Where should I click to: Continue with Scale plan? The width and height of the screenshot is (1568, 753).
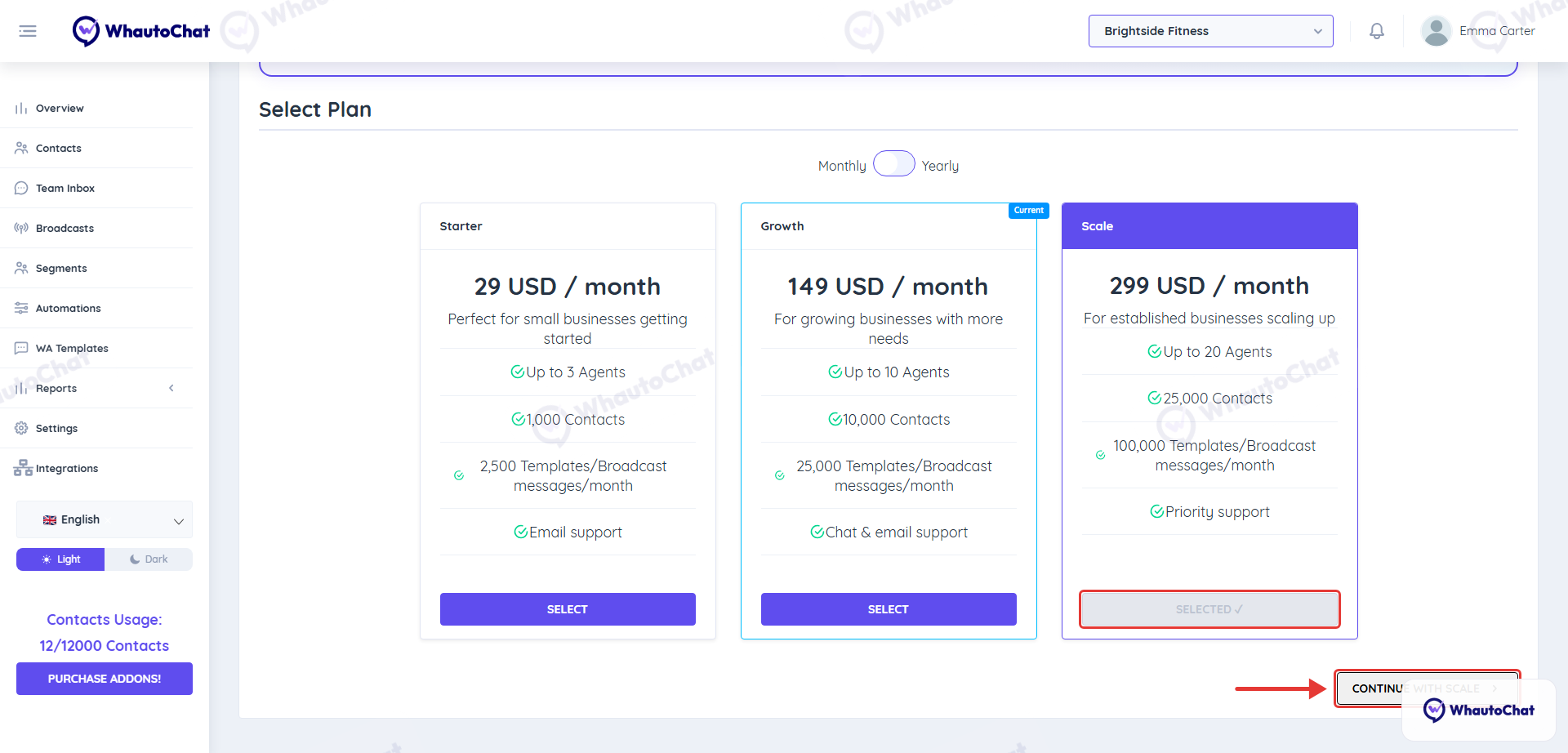point(1427,688)
